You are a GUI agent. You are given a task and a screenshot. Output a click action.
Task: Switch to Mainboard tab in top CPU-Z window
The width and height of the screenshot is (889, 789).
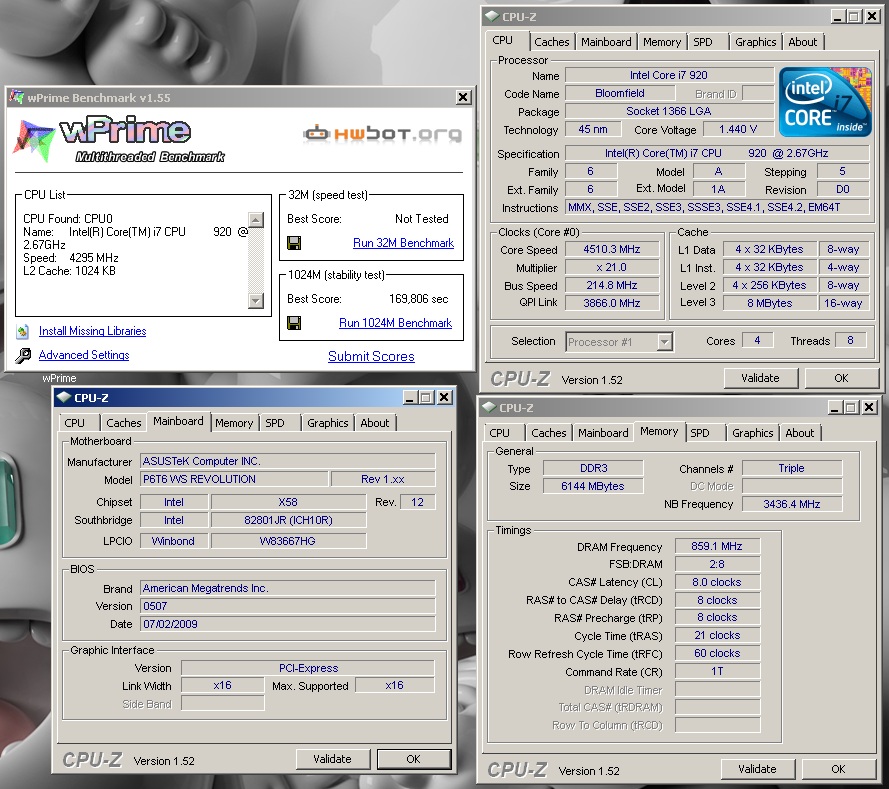tap(606, 42)
